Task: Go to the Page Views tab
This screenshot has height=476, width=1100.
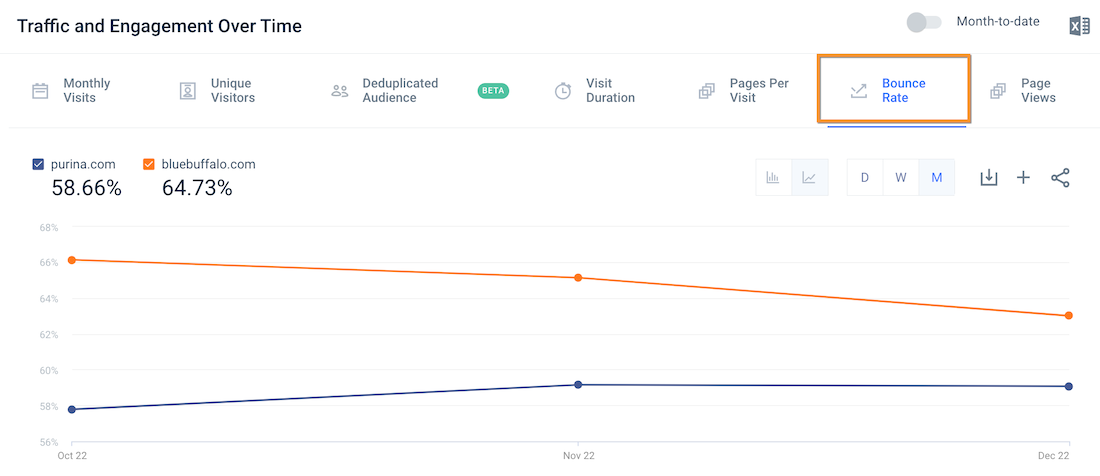Action: [1037, 91]
